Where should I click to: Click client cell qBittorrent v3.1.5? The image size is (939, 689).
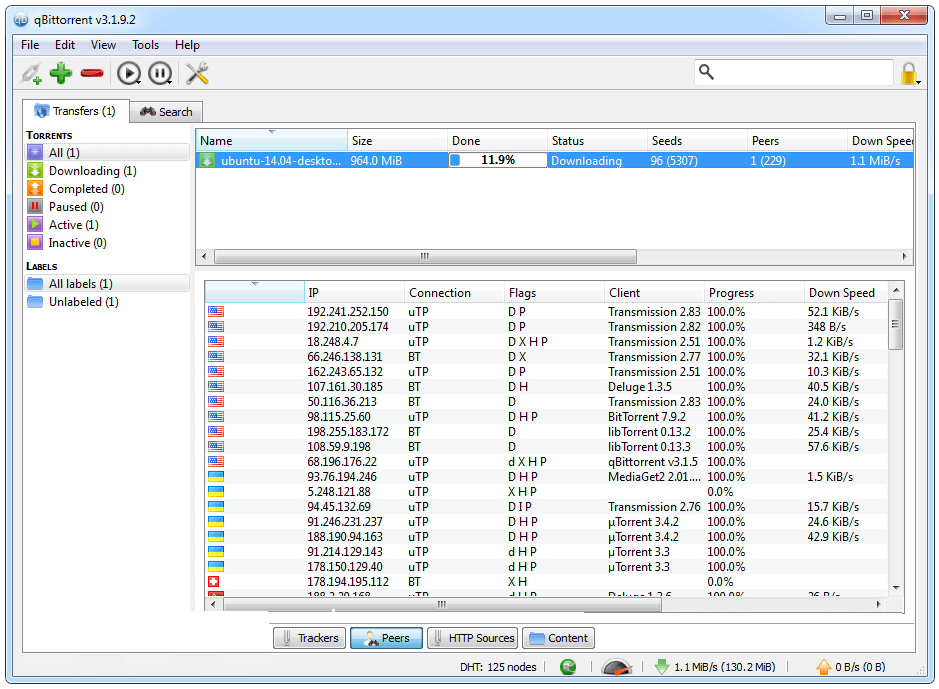click(x=653, y=462)
